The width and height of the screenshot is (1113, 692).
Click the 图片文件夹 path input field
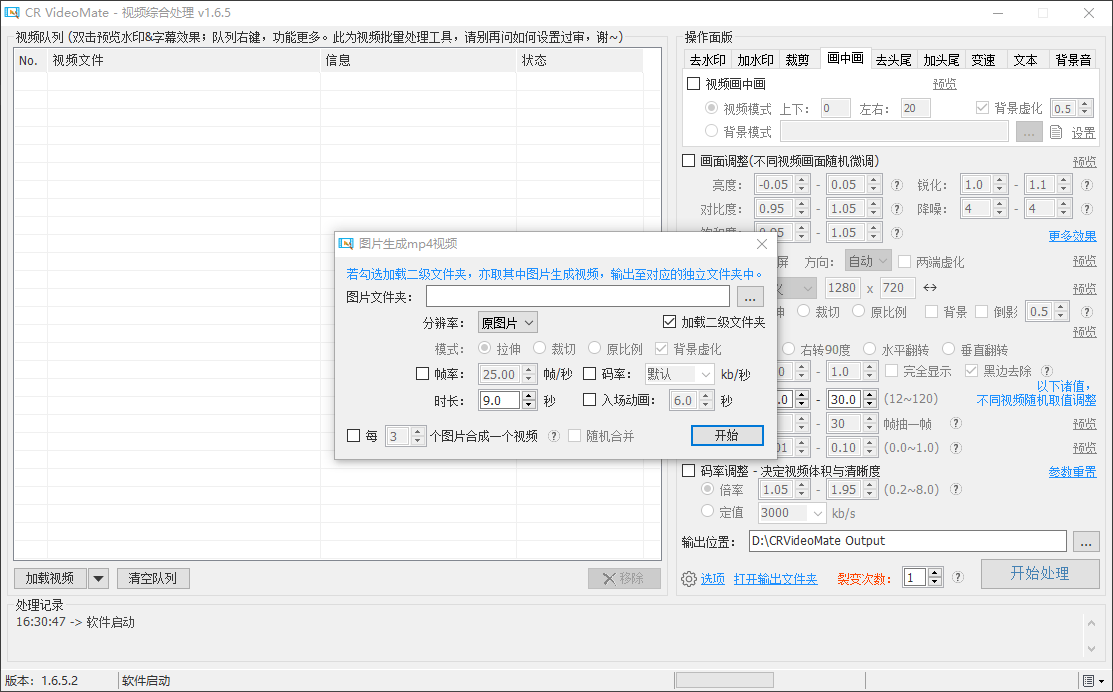[x=577, y=297]
